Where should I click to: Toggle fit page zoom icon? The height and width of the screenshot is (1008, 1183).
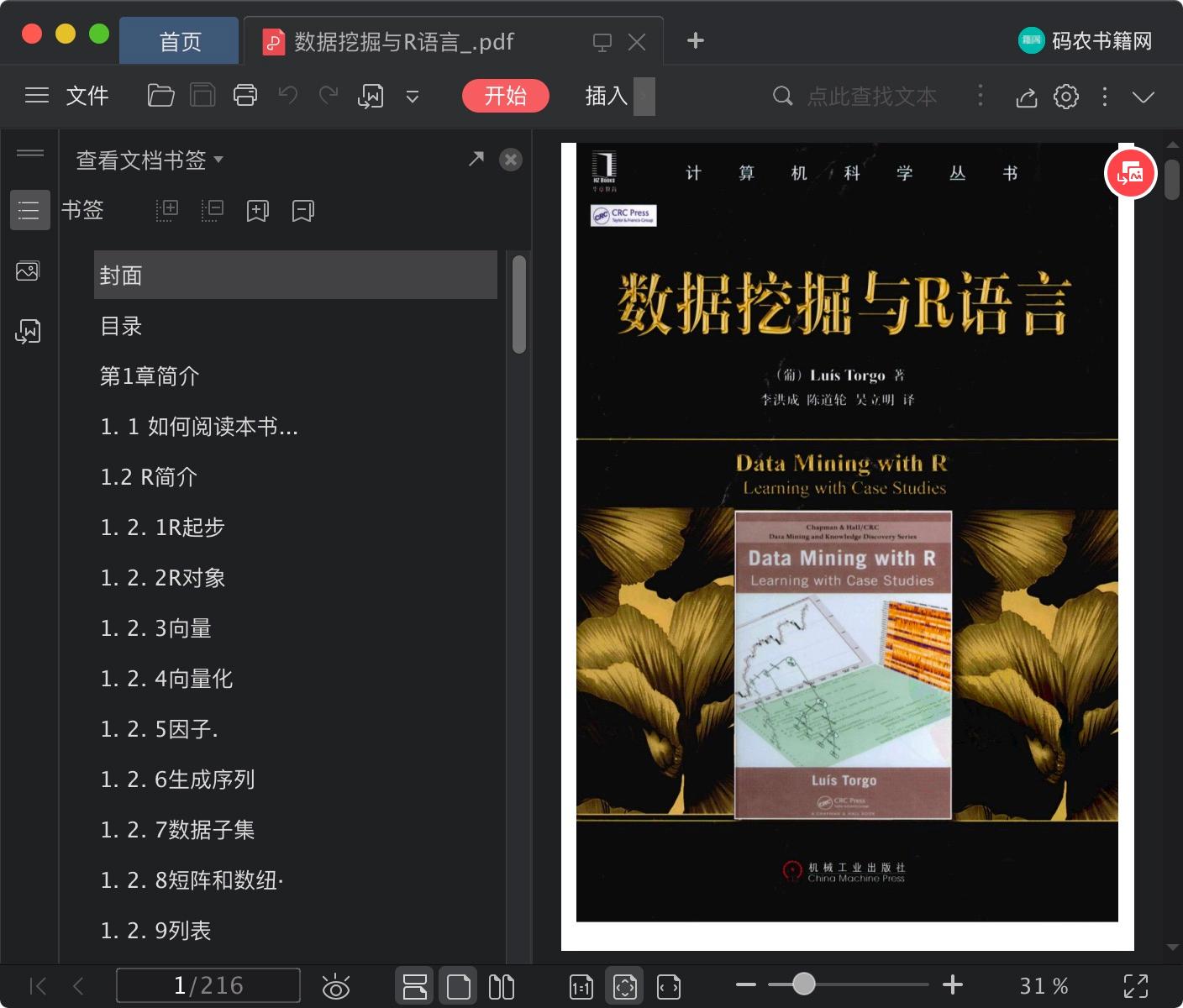pyautogui.click(x=625, y=986)
